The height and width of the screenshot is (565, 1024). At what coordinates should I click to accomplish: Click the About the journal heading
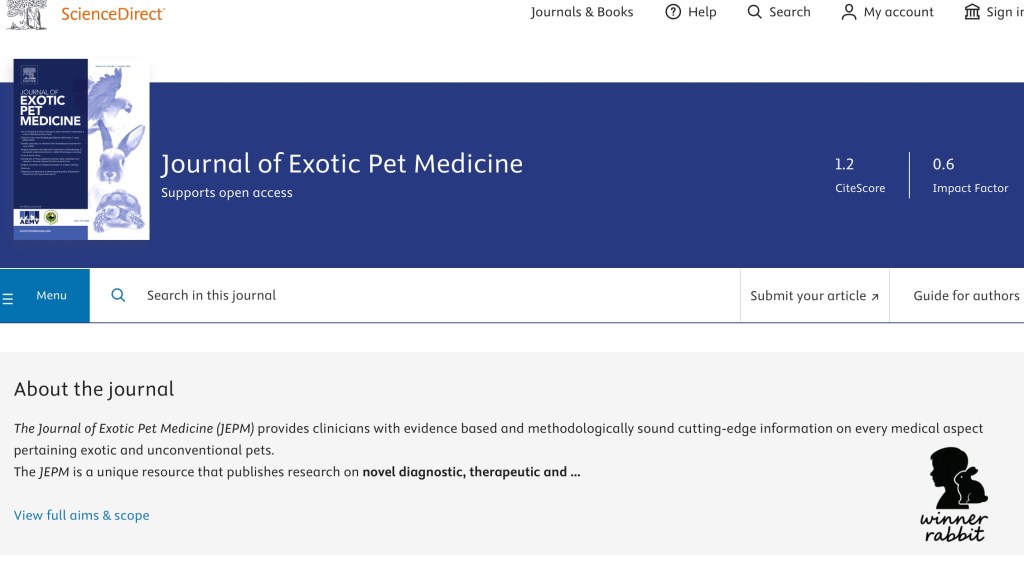94,389
